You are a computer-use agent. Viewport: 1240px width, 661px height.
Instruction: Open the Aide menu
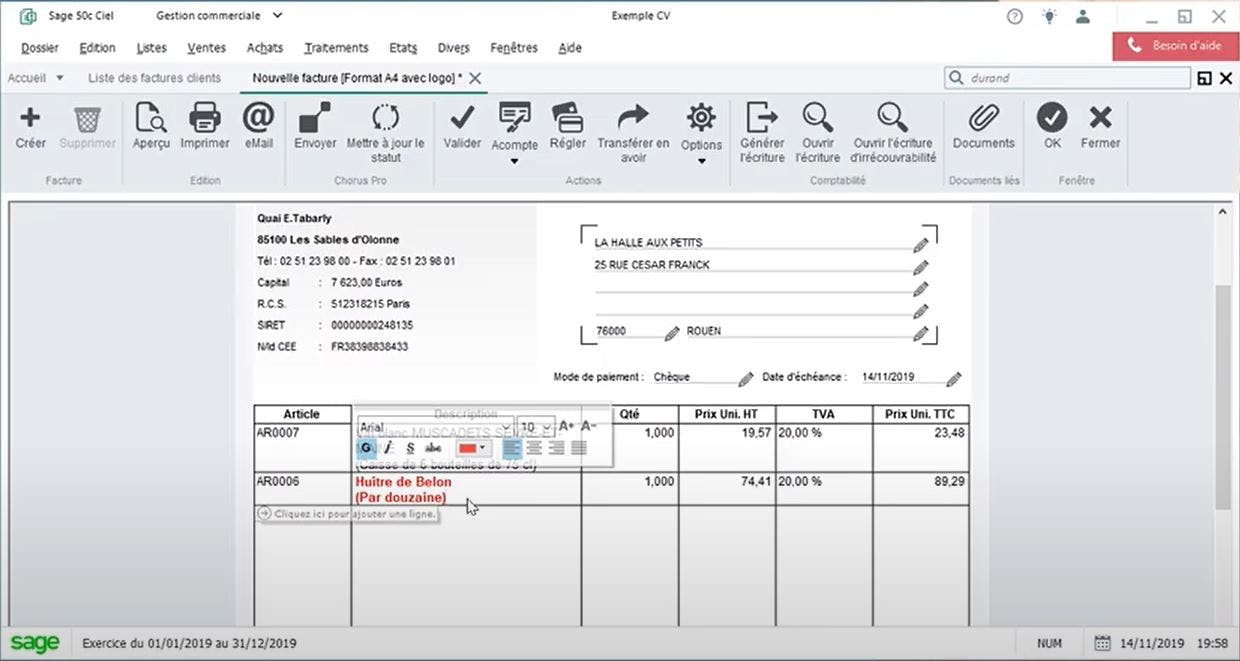[x=570, y=48]
